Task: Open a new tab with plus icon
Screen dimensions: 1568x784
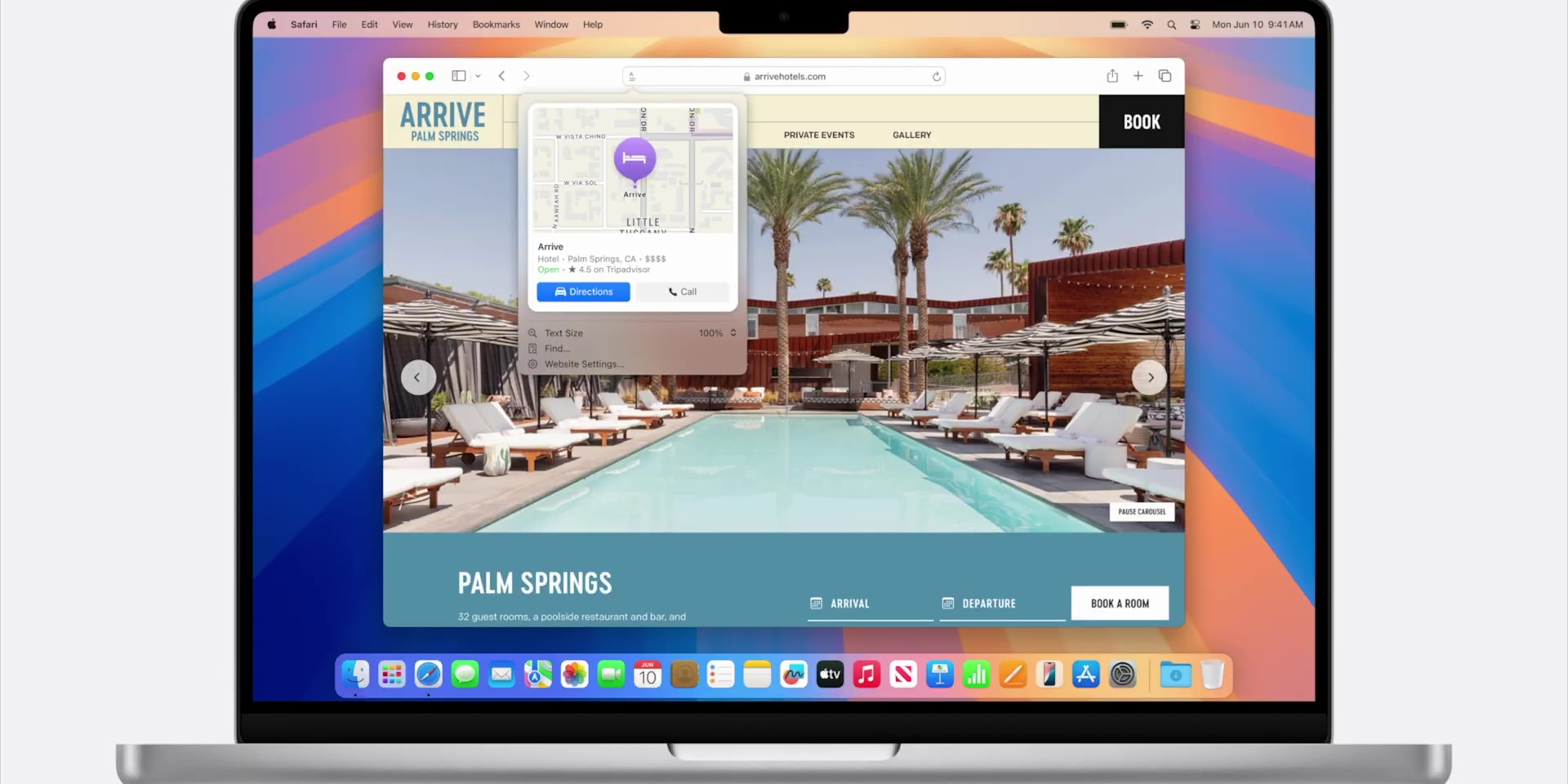Action: pos(1138,76)
